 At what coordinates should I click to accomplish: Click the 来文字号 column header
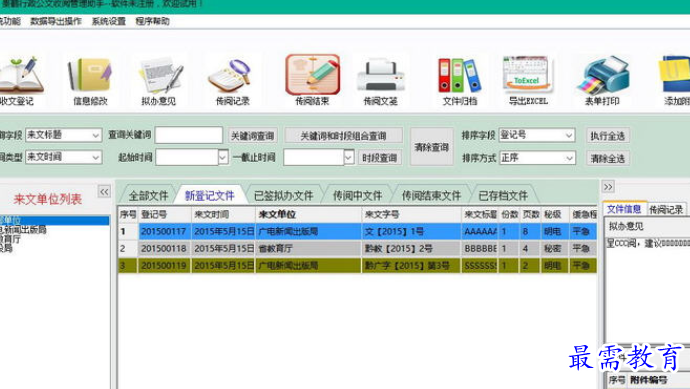pos(411,214)
